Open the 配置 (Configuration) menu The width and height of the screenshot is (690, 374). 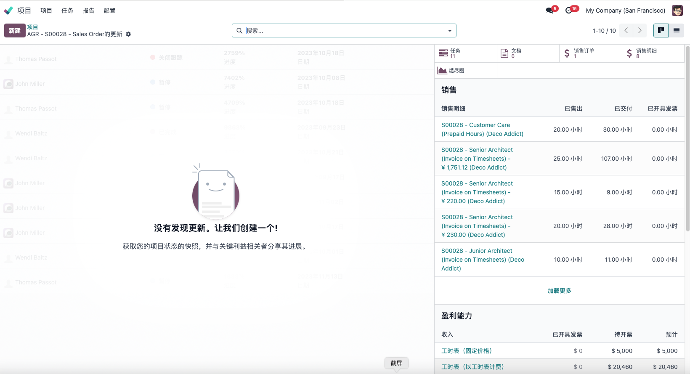(x=110, y=11)
